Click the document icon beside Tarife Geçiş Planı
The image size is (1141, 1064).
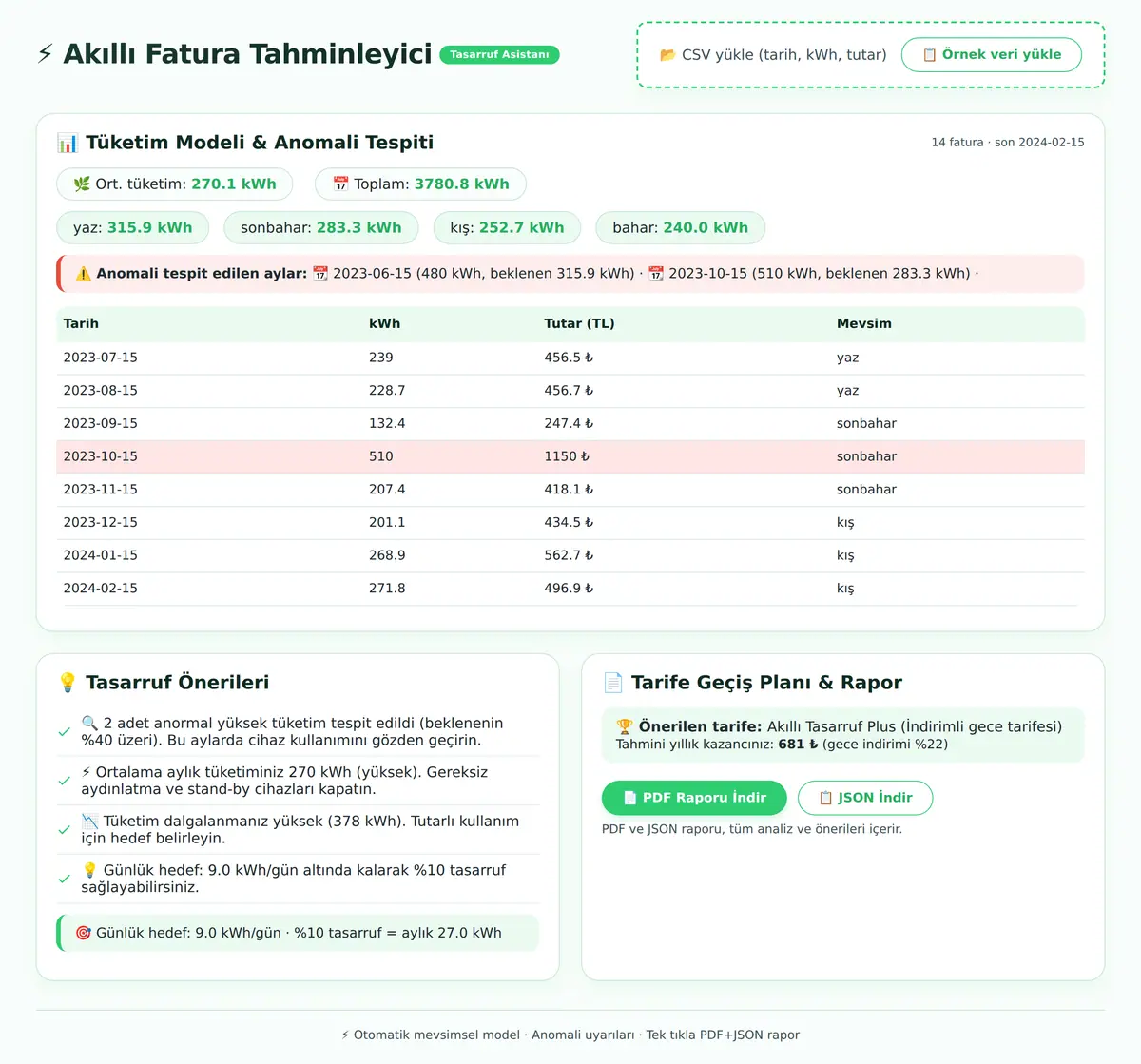click(x=613, y=683)
